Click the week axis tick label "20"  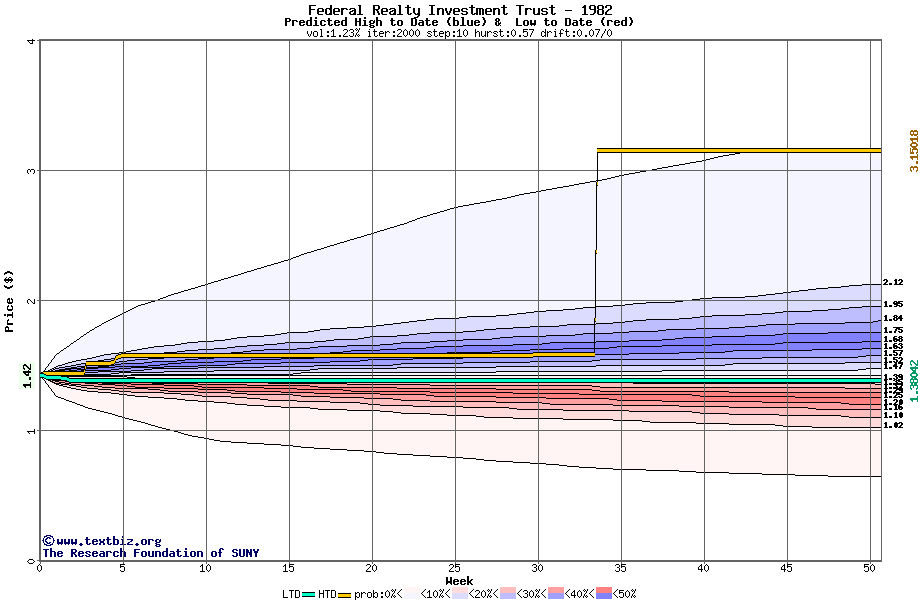(x=371, y=568)
